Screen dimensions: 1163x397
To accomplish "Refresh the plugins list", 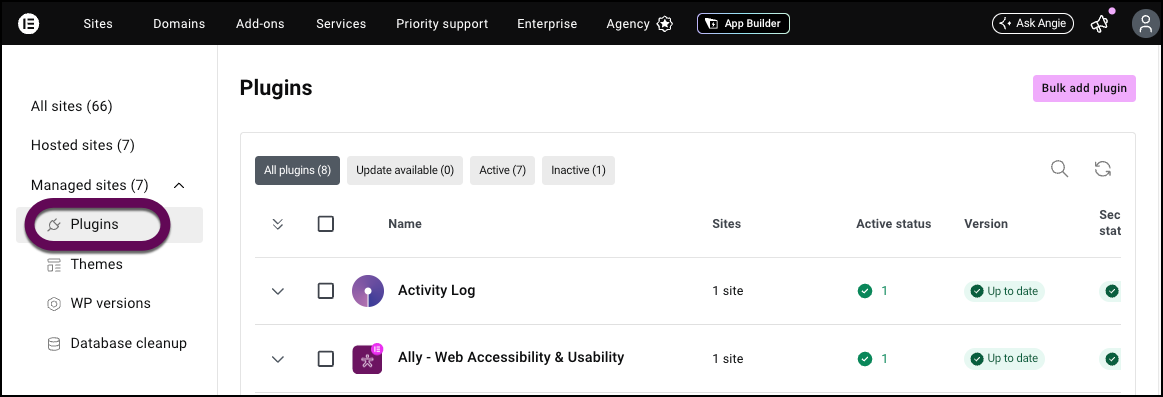I will click(x=1103, y=169).
